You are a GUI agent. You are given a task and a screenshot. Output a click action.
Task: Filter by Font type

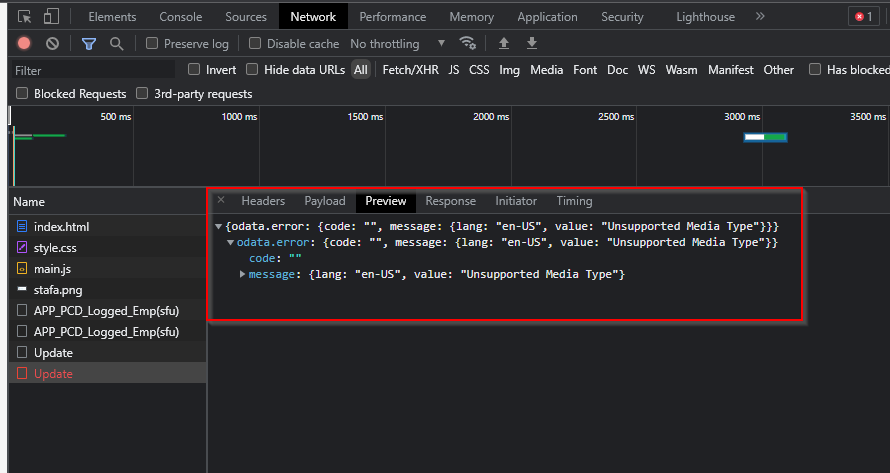click(x=585, y=70)
